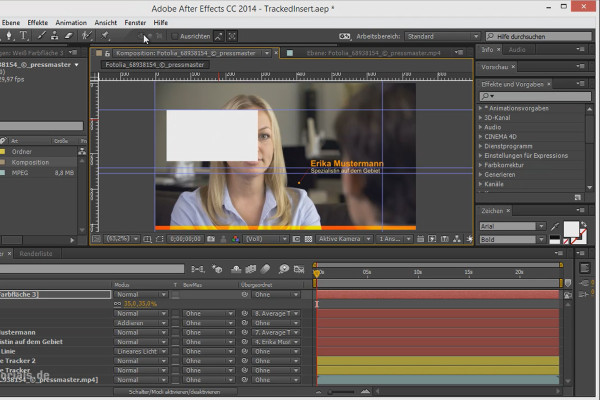Select the Pen tool
This screenshot has height=400, width=600.
coord(9,36)
